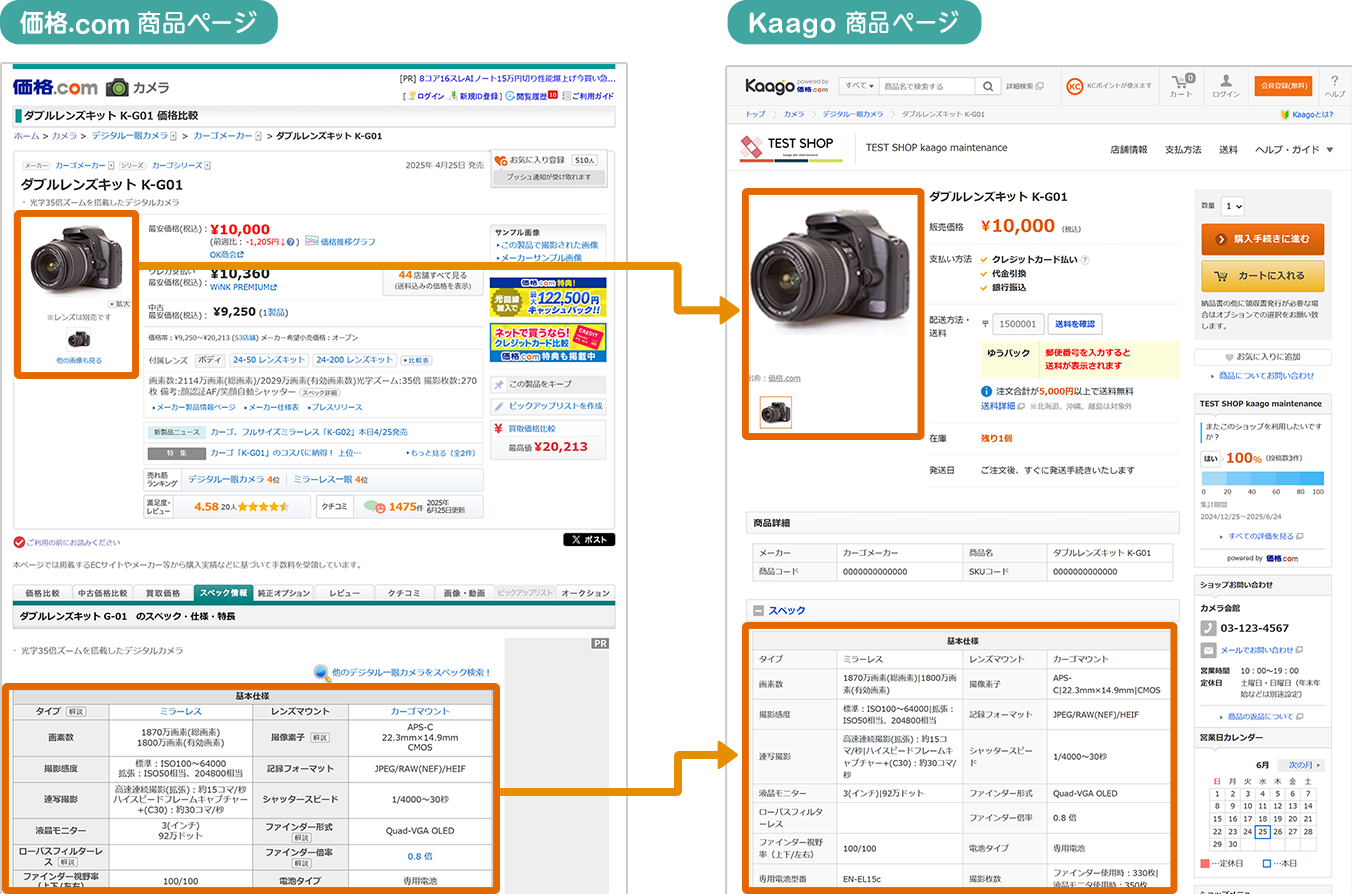1352x894 pixels.
Task: Select the 24-200 レンズキット option
Action: [354, 360]
